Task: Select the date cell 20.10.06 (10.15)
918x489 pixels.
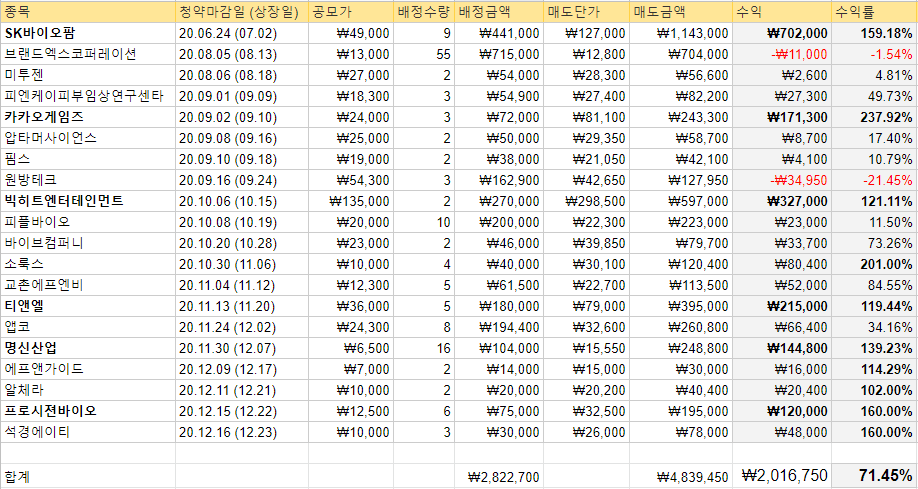Action: pos(242,201)
